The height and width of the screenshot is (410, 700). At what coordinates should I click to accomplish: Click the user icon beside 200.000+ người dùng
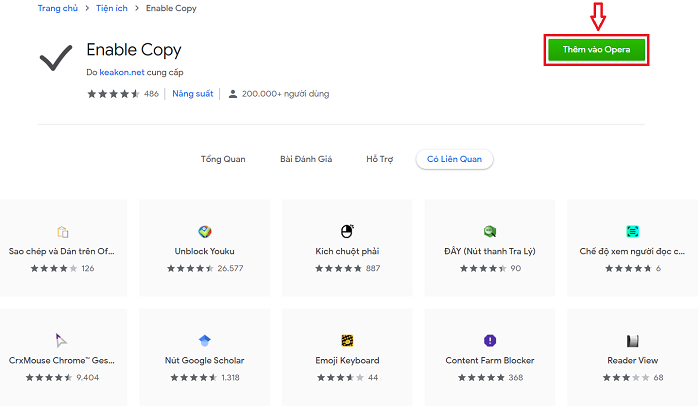click(x=233, y=94)
